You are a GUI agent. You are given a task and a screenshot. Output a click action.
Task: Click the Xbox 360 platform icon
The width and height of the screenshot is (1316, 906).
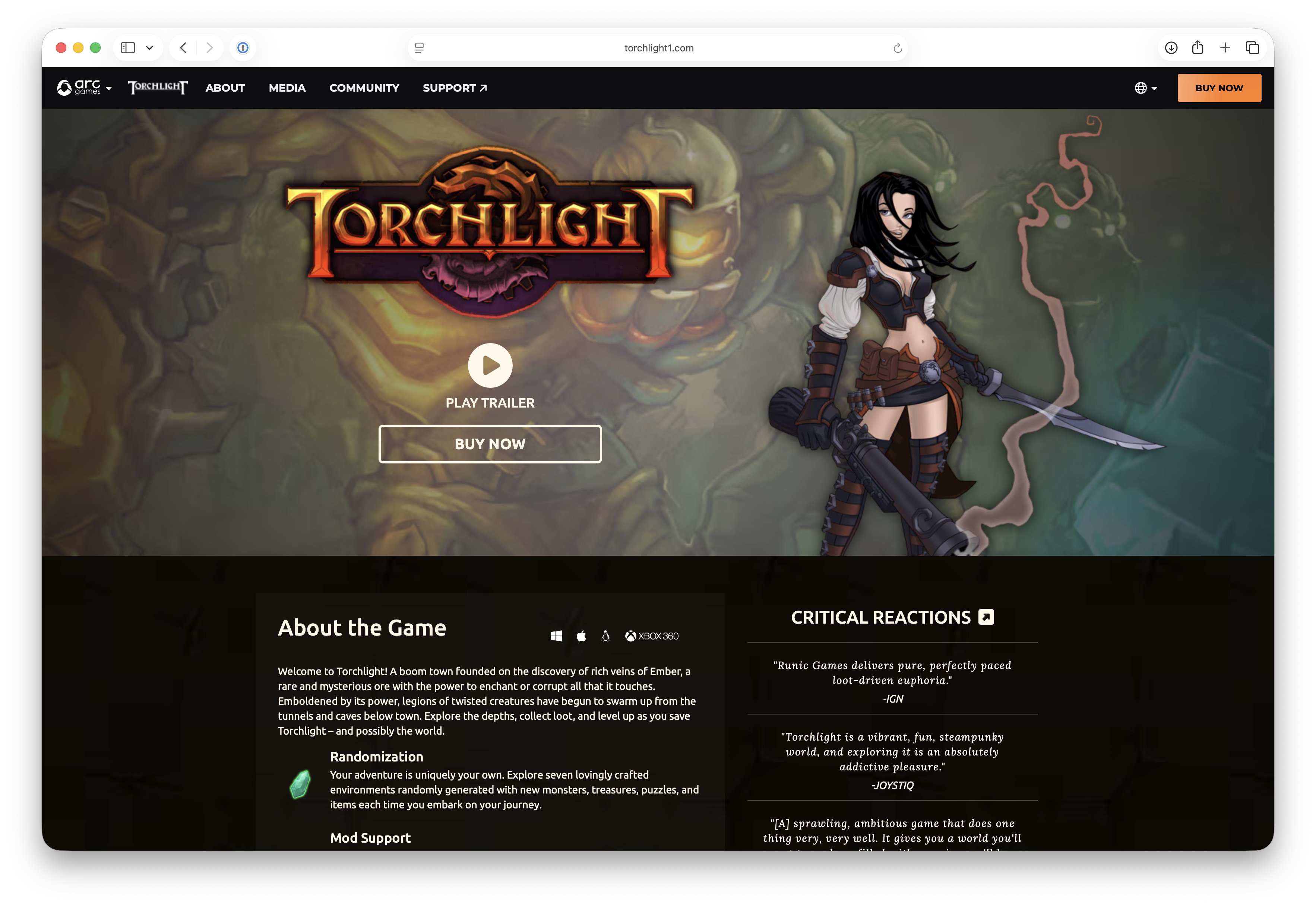click(x=652, y=636)
